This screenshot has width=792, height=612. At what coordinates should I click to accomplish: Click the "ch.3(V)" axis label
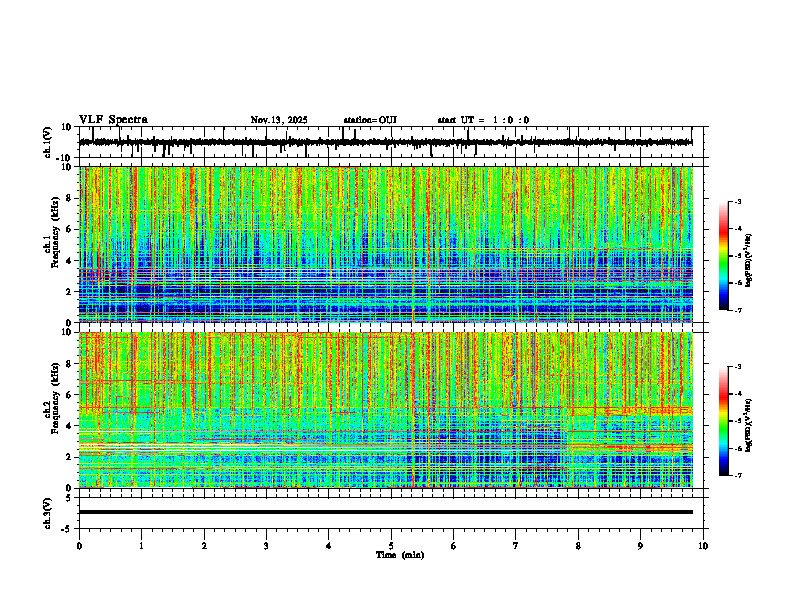[x=47, y=513]
